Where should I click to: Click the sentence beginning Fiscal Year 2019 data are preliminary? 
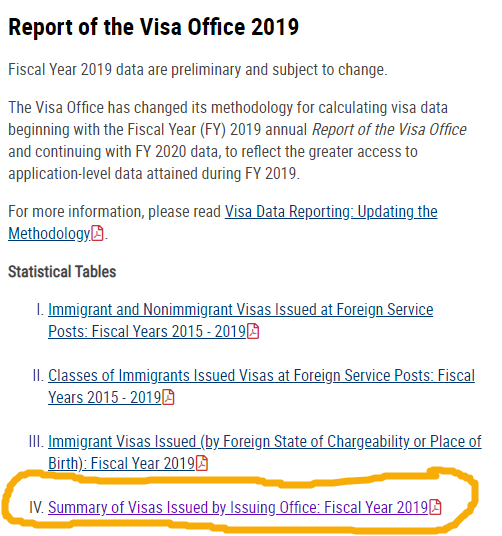coord(198,70)
